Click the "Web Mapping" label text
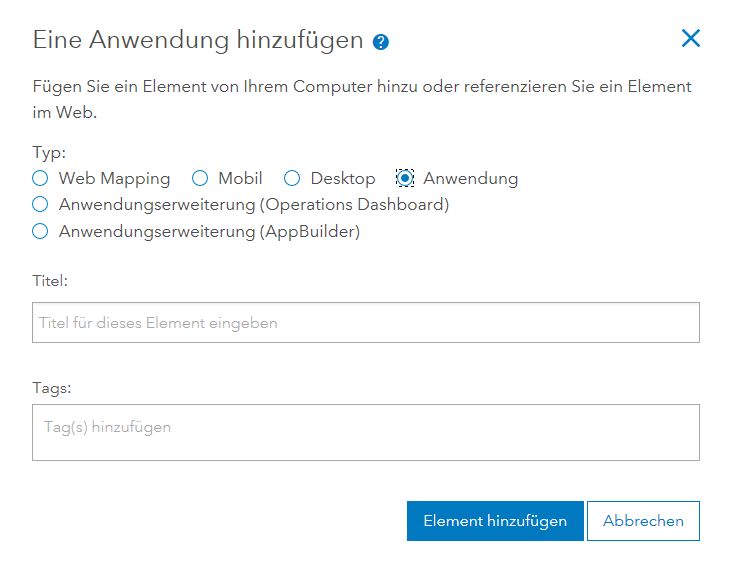733x575 pixels. [114, 179]
